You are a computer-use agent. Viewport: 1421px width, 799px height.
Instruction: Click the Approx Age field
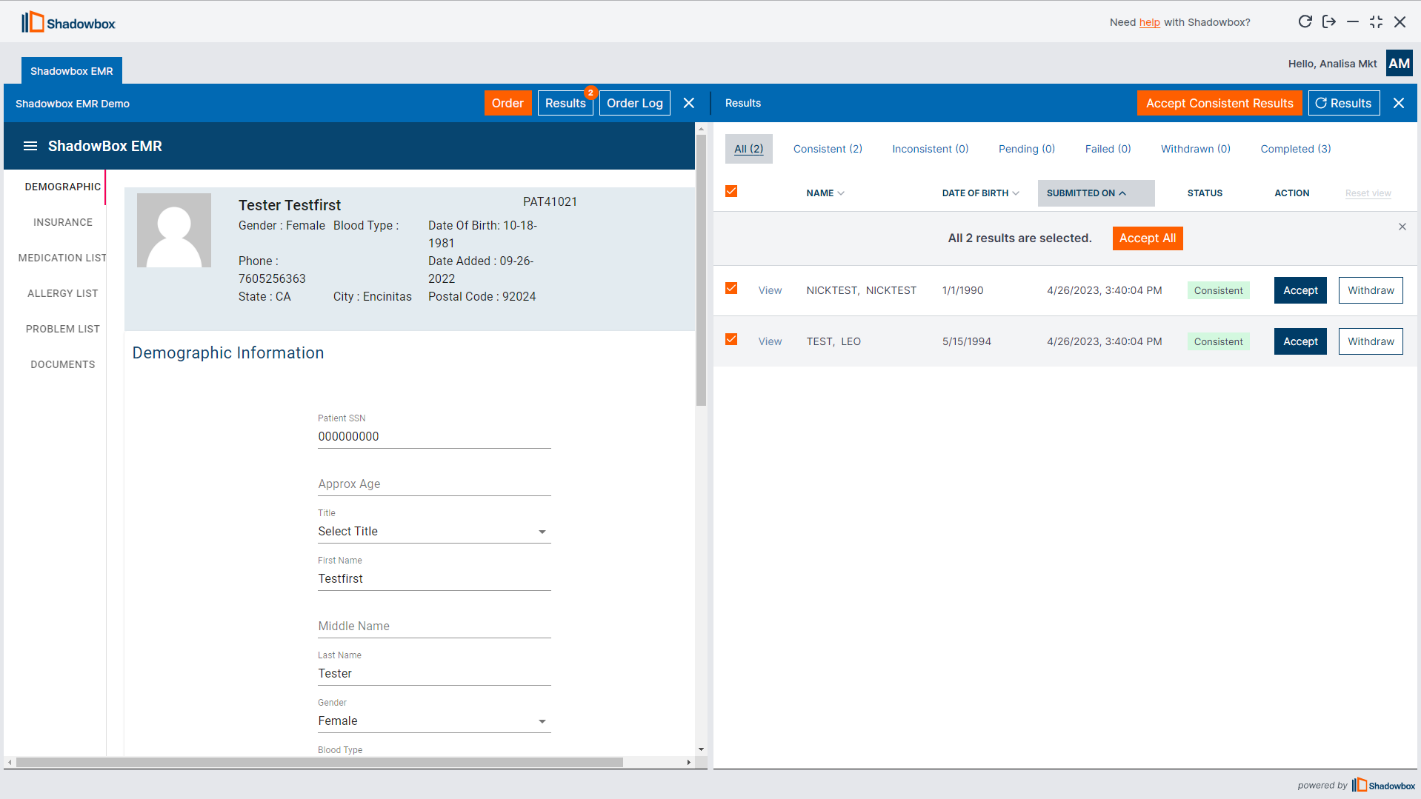(x=434, y=484)
